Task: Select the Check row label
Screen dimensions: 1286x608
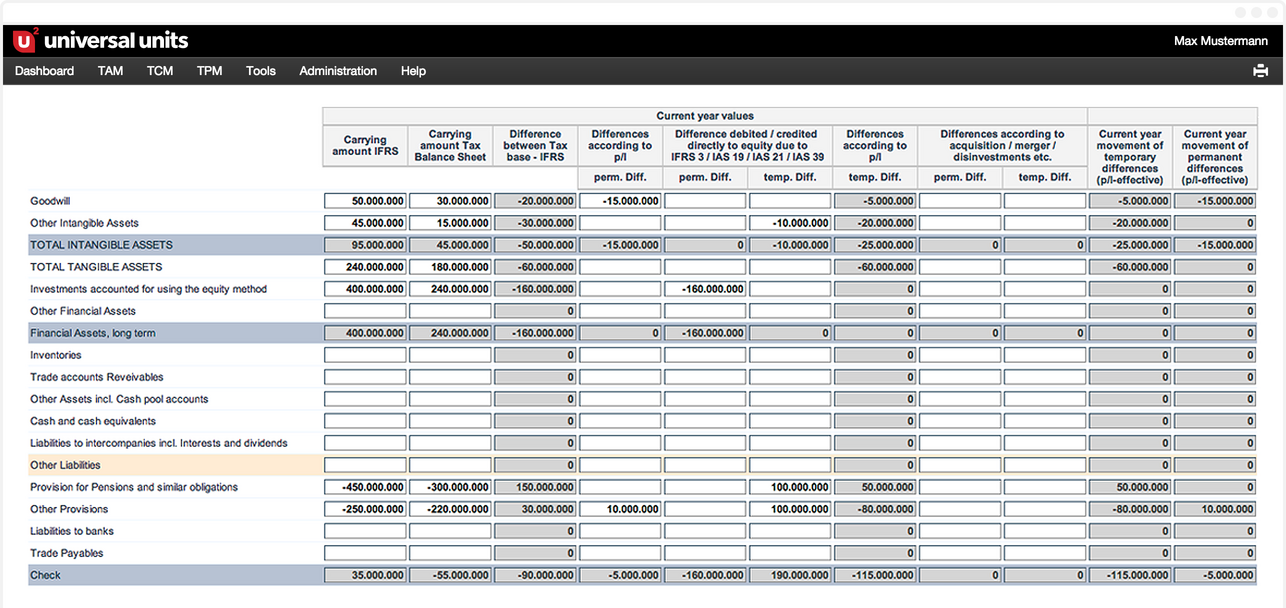Action: (46, 575)
